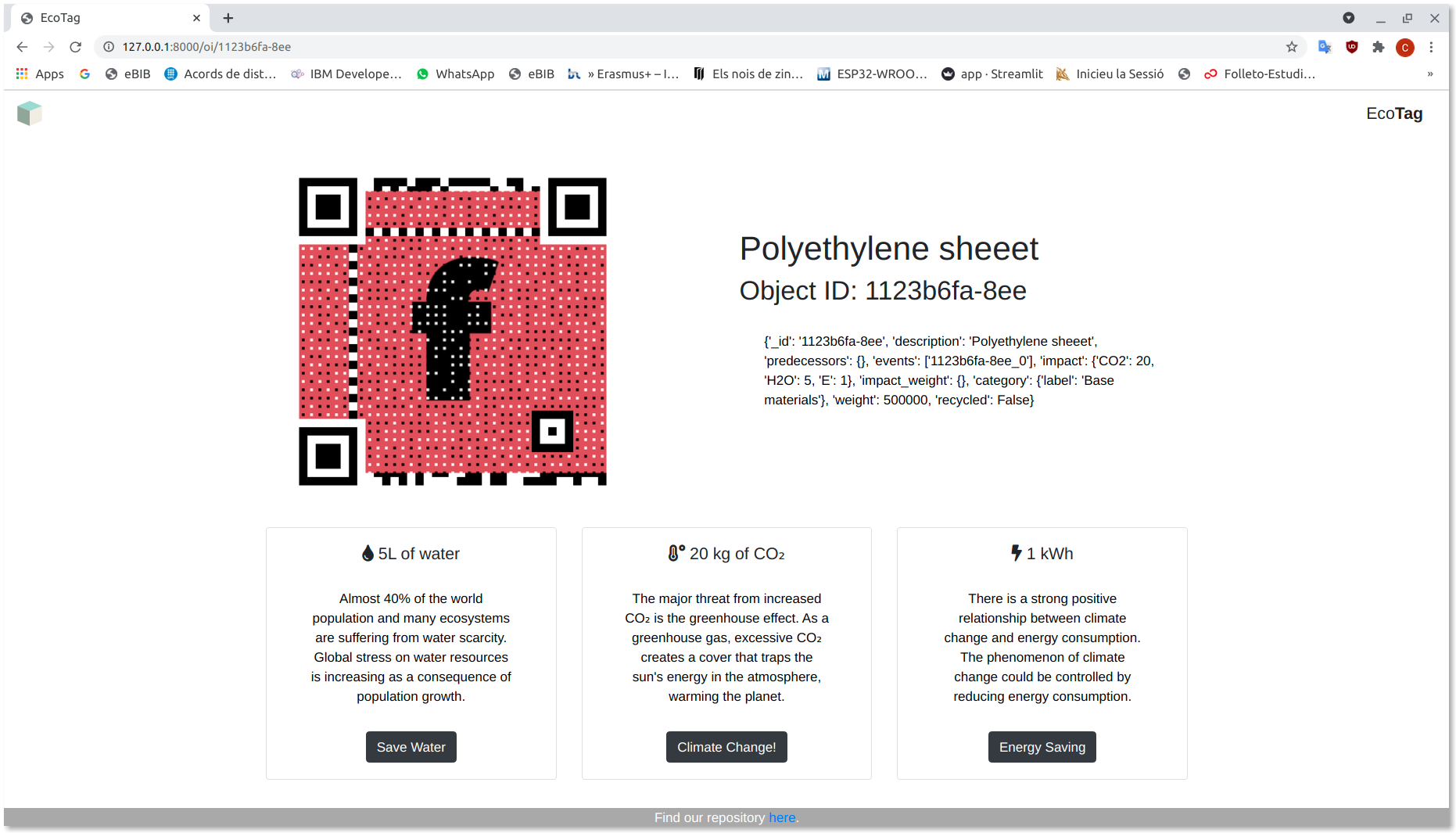Open the app · Streamlit bookmark

[992, 74]
